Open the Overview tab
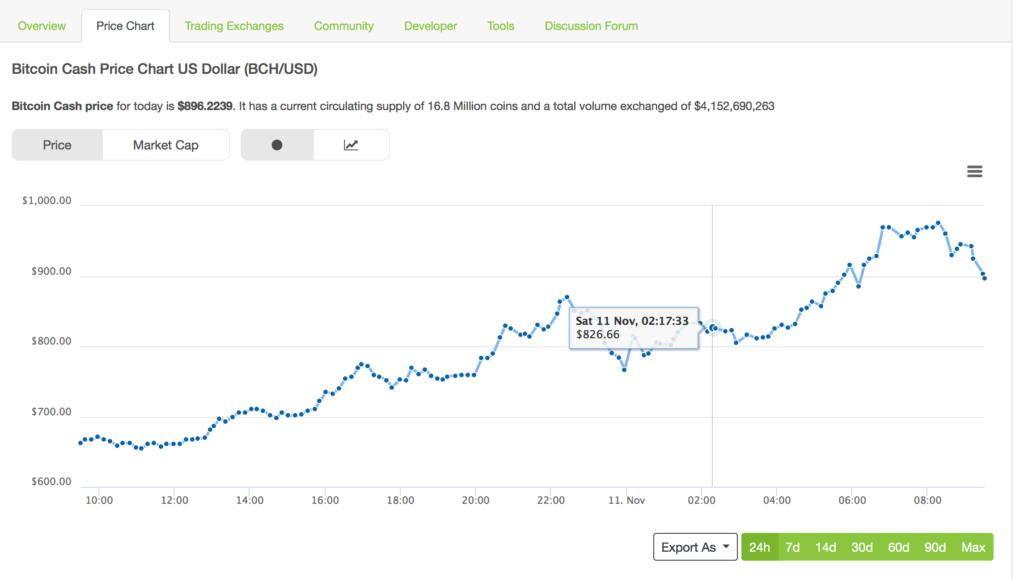 42,25
